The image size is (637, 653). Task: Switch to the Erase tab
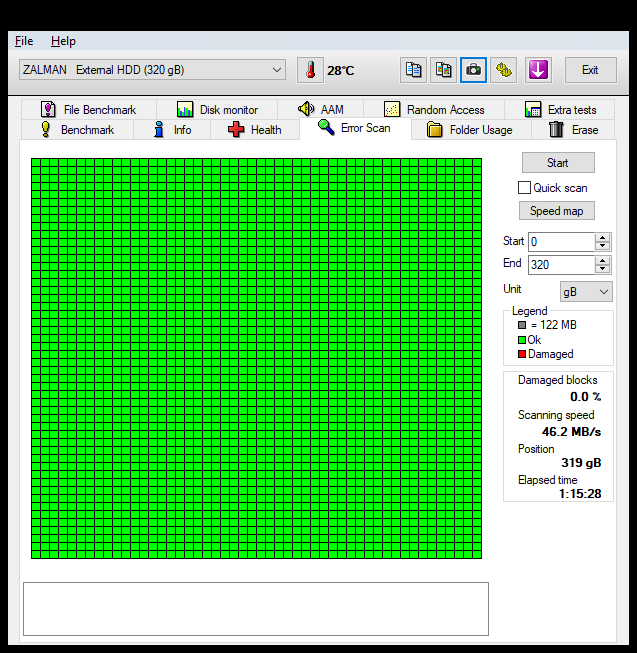coord(573,130)
